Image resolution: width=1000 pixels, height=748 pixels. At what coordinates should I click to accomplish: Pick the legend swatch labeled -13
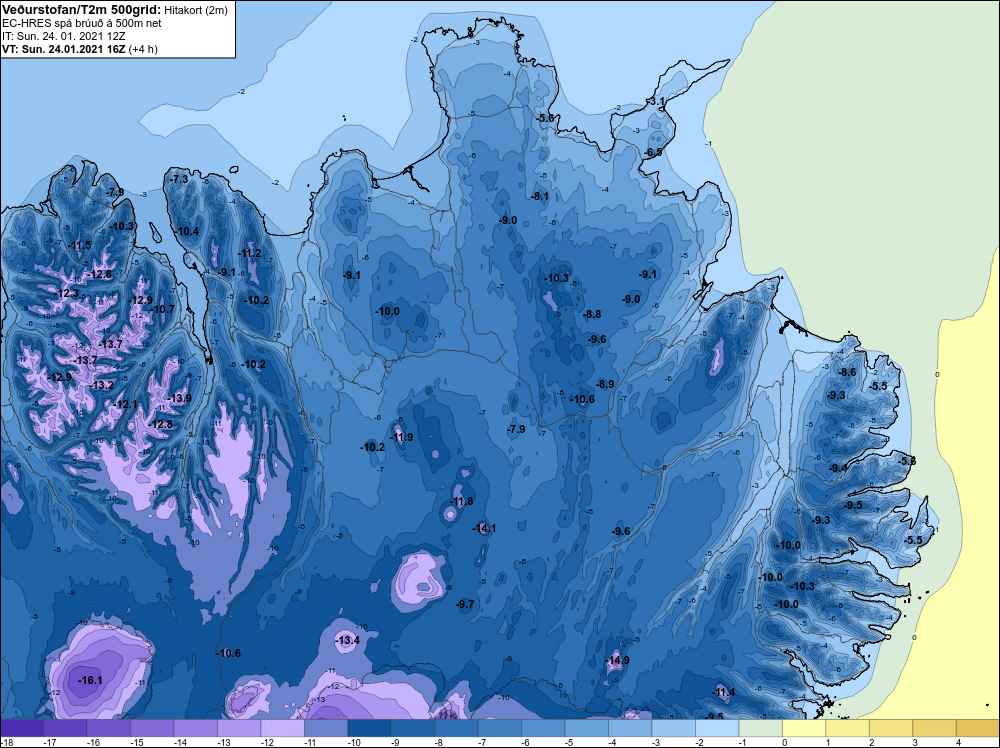pyautogui.click(x=239, y=726)
